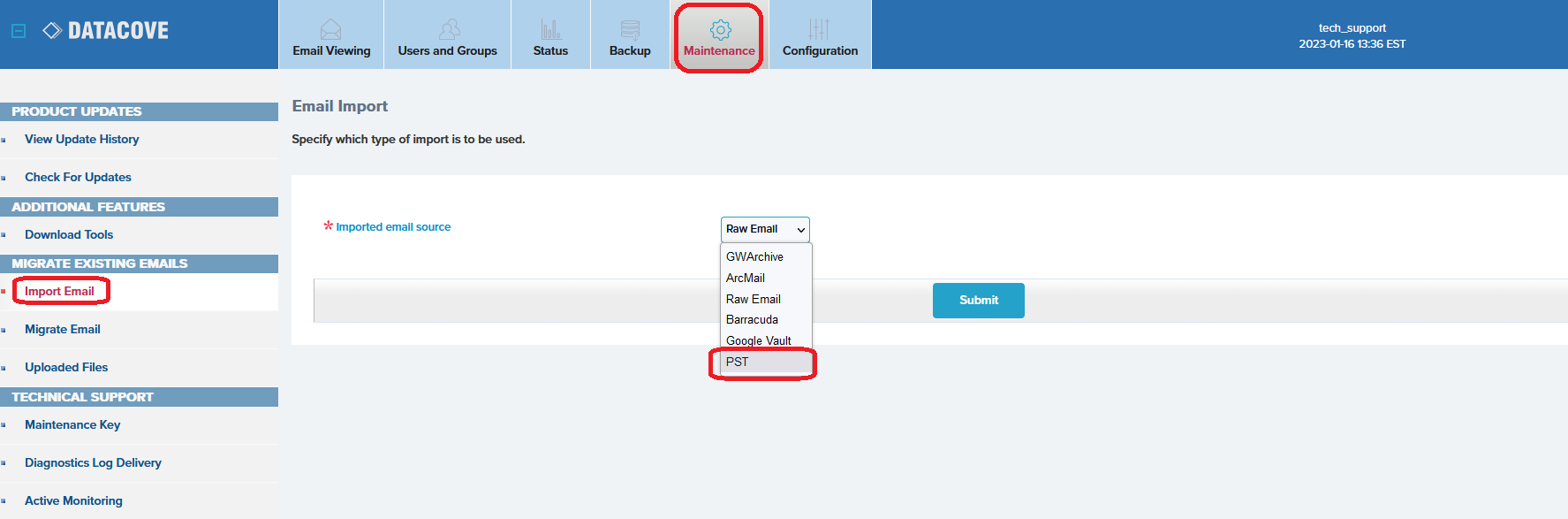Viewport: 1568px width, 519px height.
Task: Open Import Email in sidebar
Action: click(x=59, y=291)
